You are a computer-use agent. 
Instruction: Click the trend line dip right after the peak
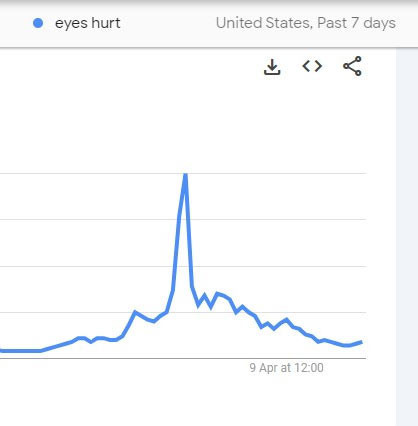pyautogui.click(x=198, y=304)
